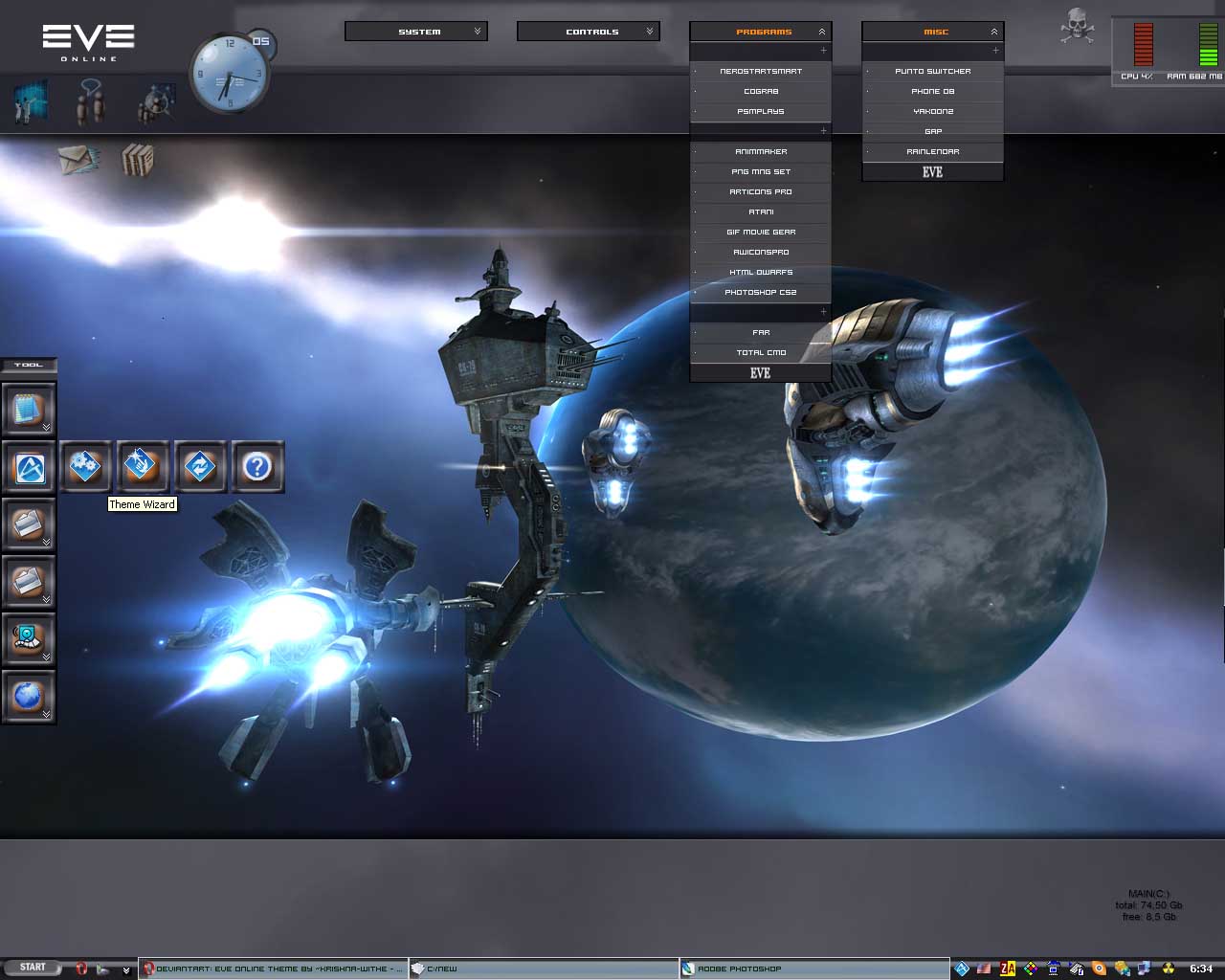1225x980 pixels.
Task: Click the plus above NeroStartSmart
Action: [823, 50]
